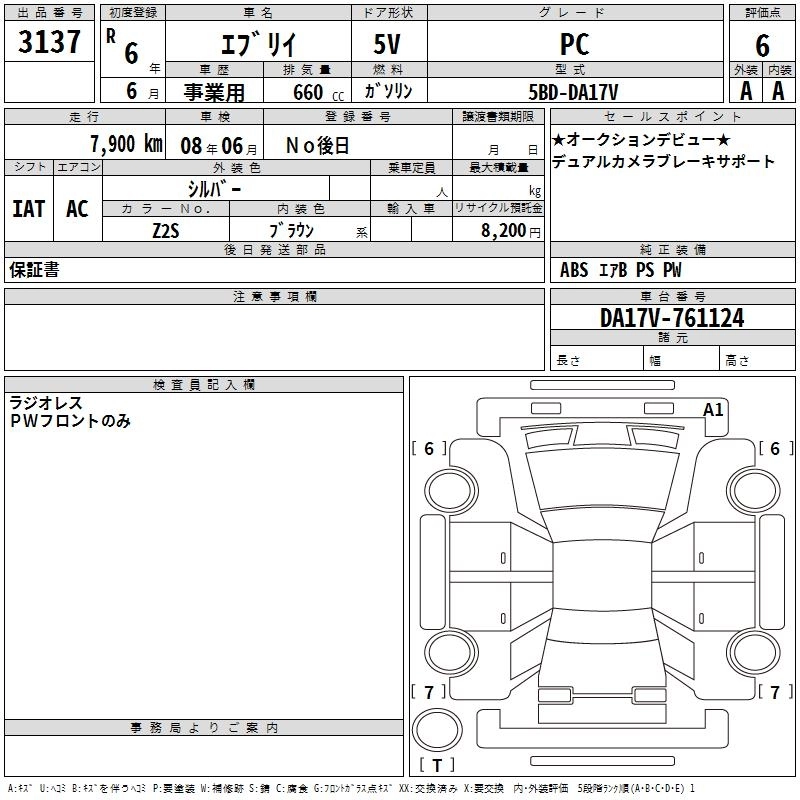Click the grade value PC
This screenshot has height=800, width=800.
574,44
